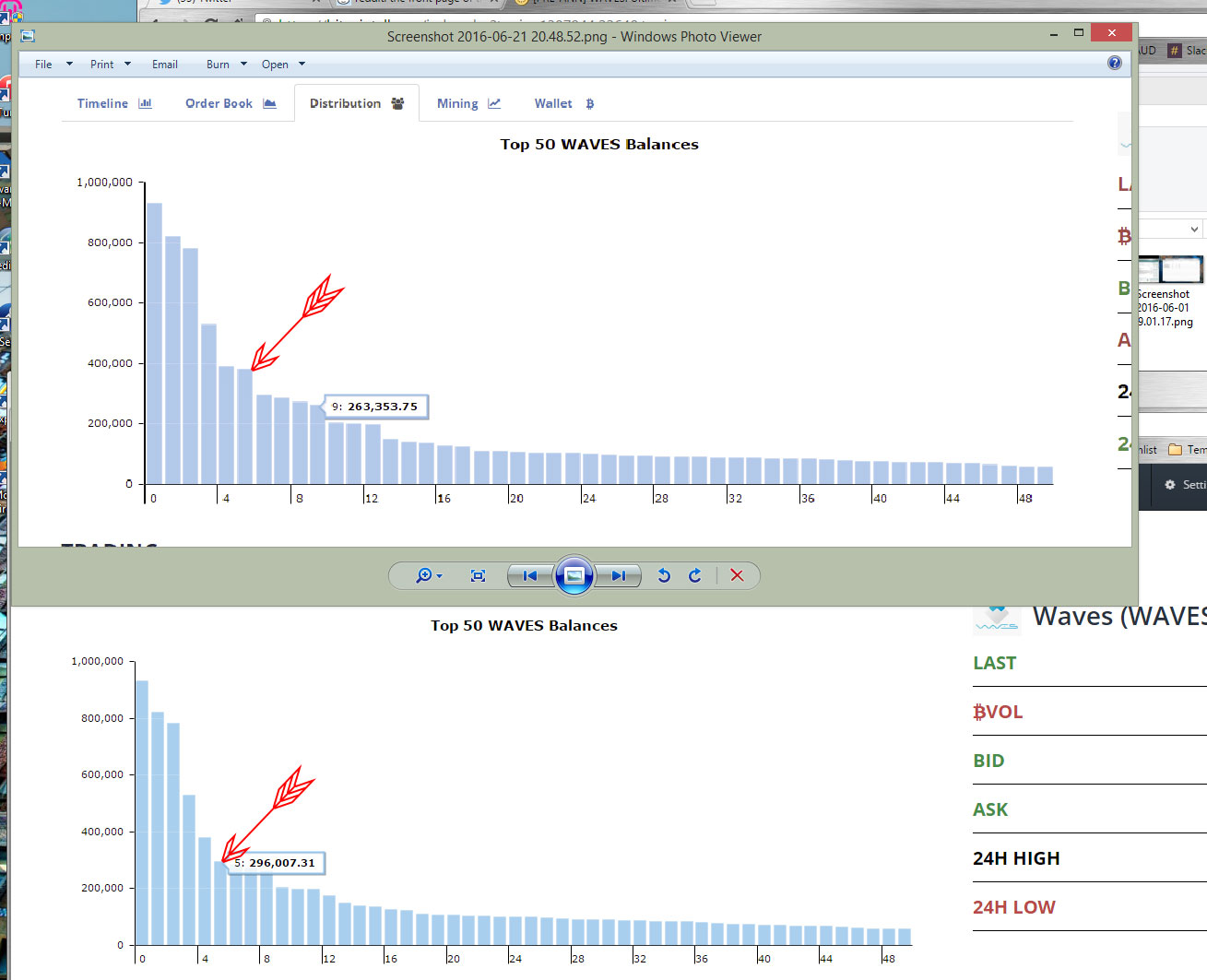Image resolution: width=1207 pixels, height=980 pixels.
Task: Open the background combo box dropdown
Action: [x=1194, y=229]
